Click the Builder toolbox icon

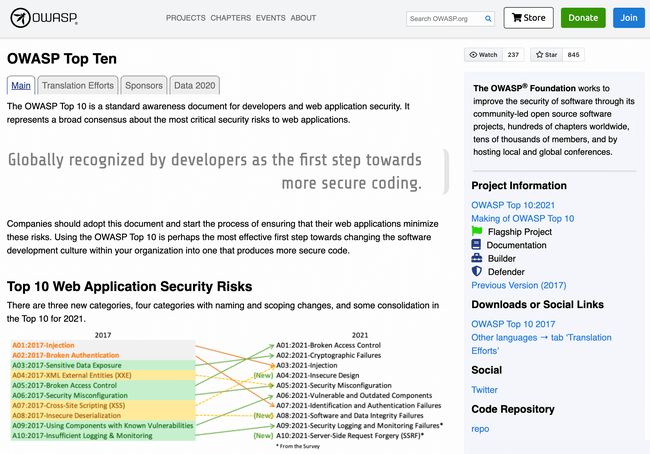[477, 258]
